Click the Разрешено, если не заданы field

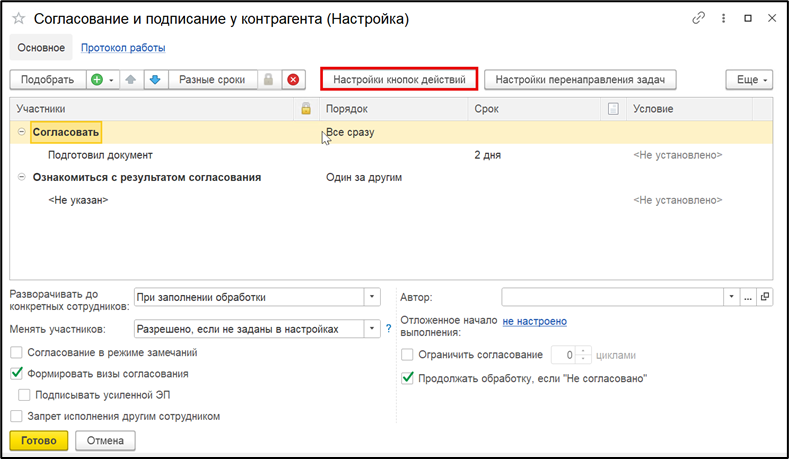click(x=249, y=329)
